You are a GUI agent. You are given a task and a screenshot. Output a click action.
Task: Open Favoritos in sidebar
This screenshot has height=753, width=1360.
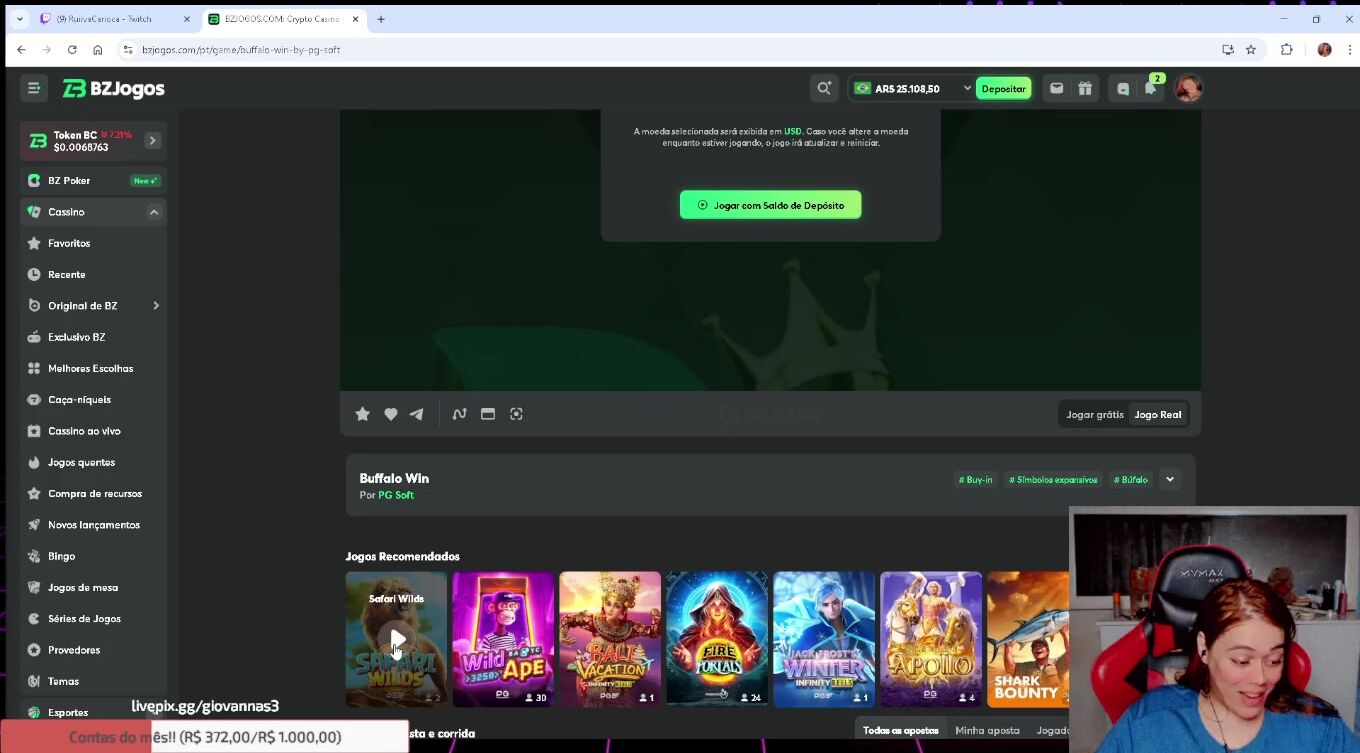[93, 243]
